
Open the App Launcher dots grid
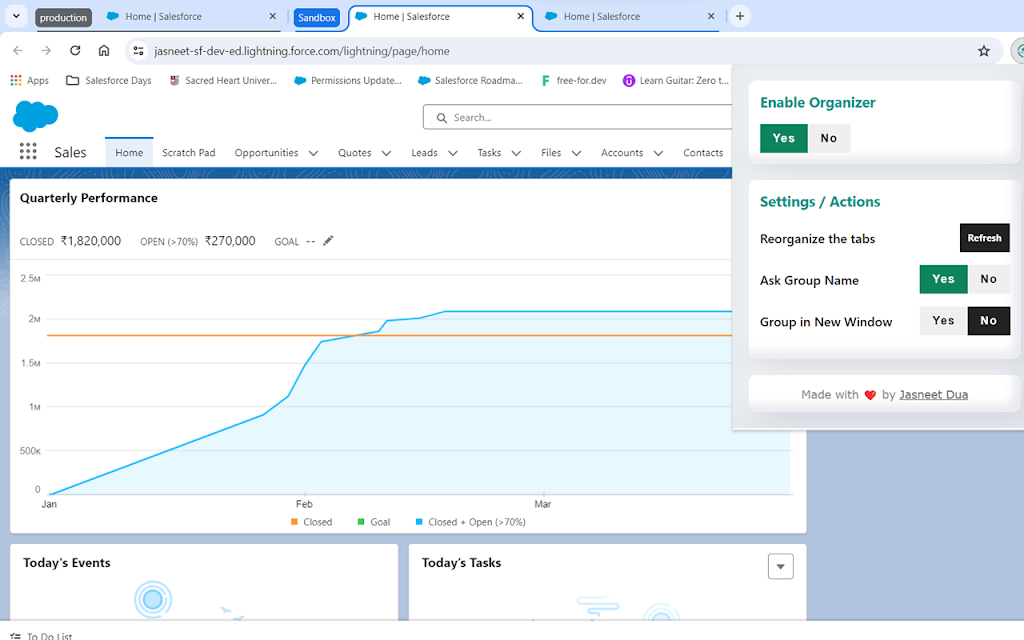(28, 152)
